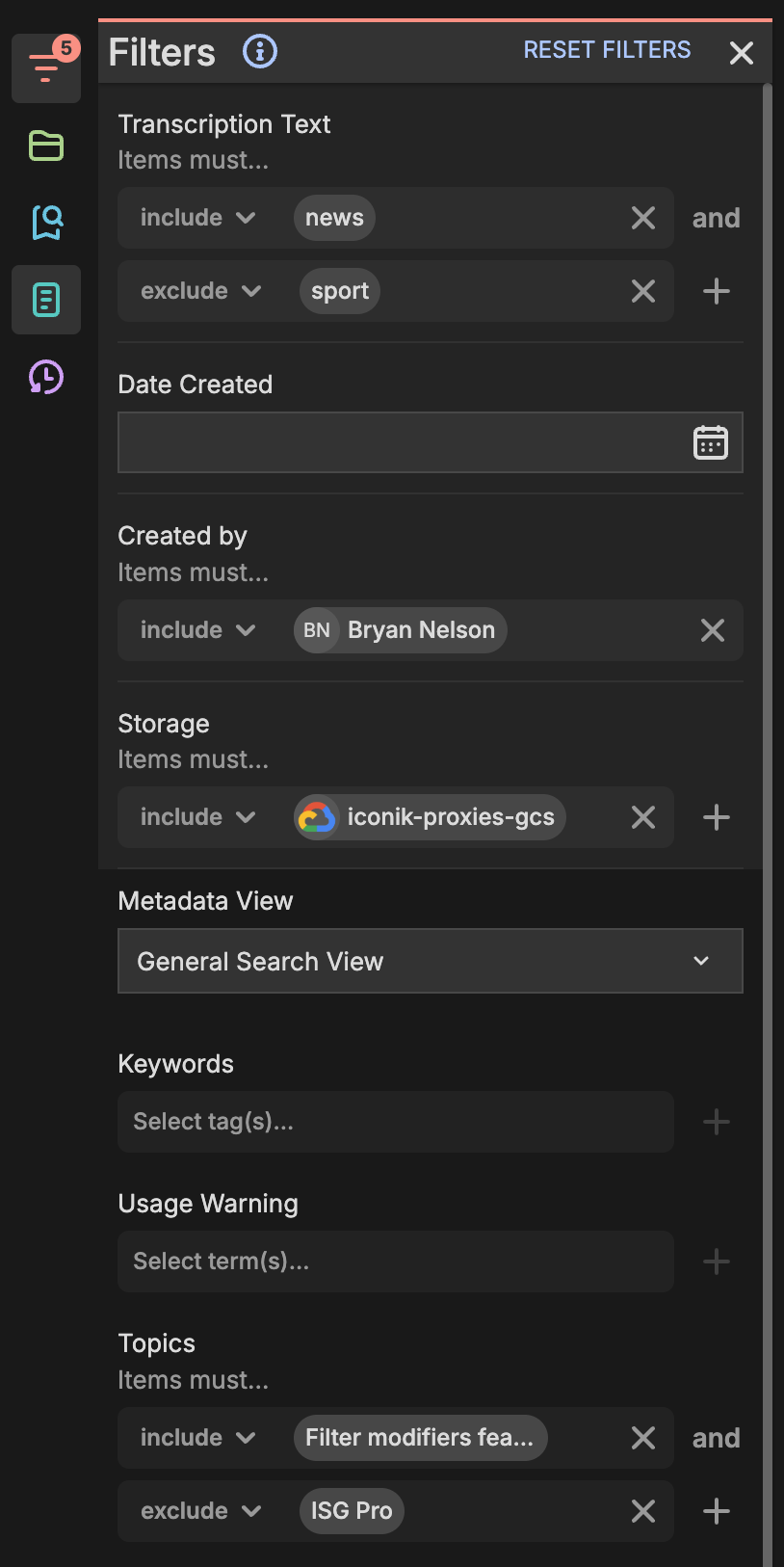Open the purple history clock icon
Viewport: 784px width, 1567px height.
click(x=46, y=377)
